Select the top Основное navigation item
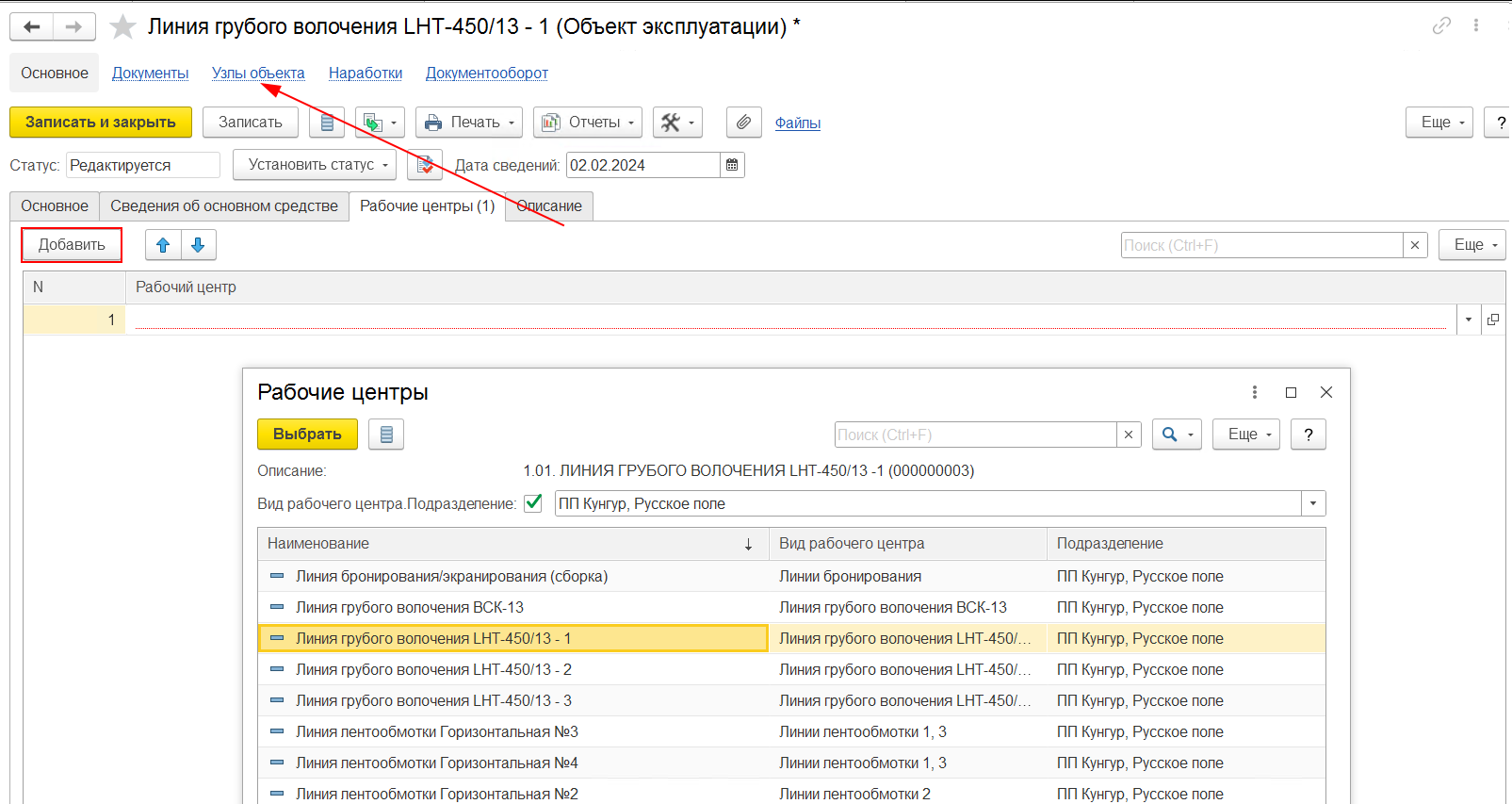 pos(55,73)
